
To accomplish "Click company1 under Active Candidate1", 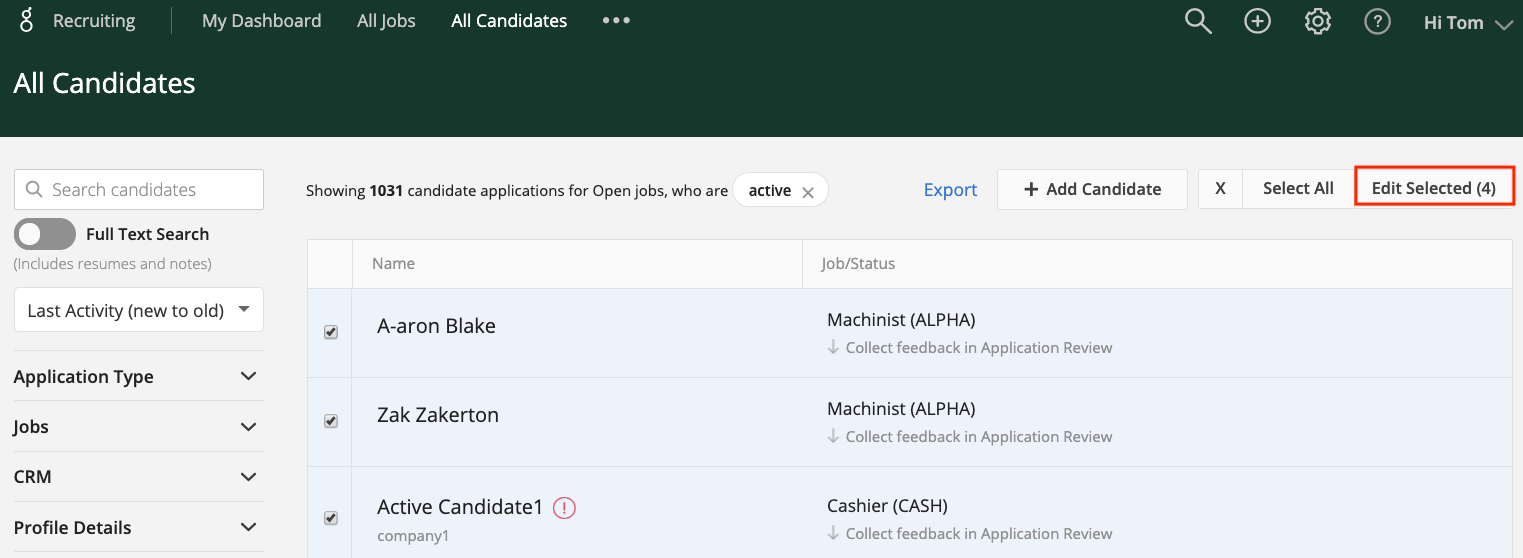I will coord(413,535).
